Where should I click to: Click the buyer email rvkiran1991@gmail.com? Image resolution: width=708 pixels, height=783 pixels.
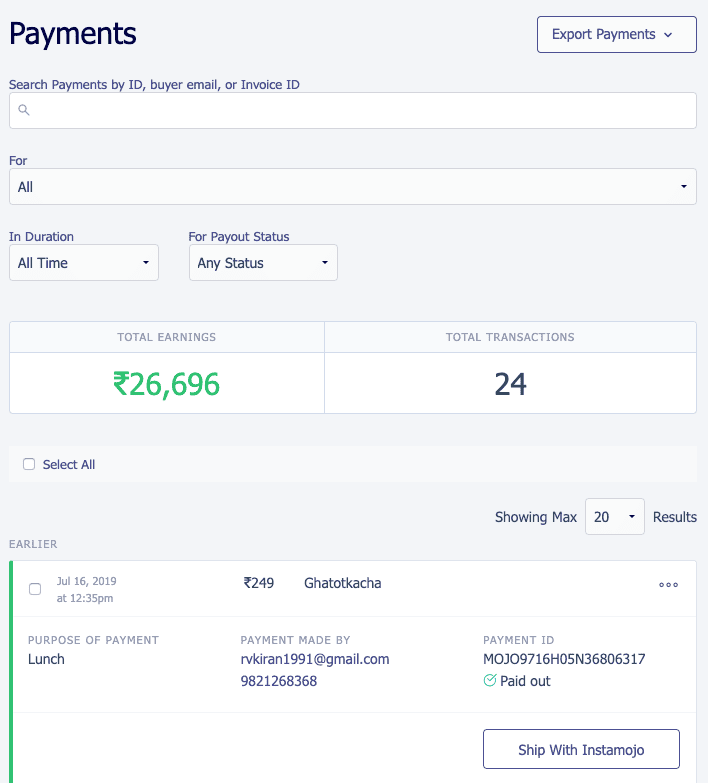(315, 659)
